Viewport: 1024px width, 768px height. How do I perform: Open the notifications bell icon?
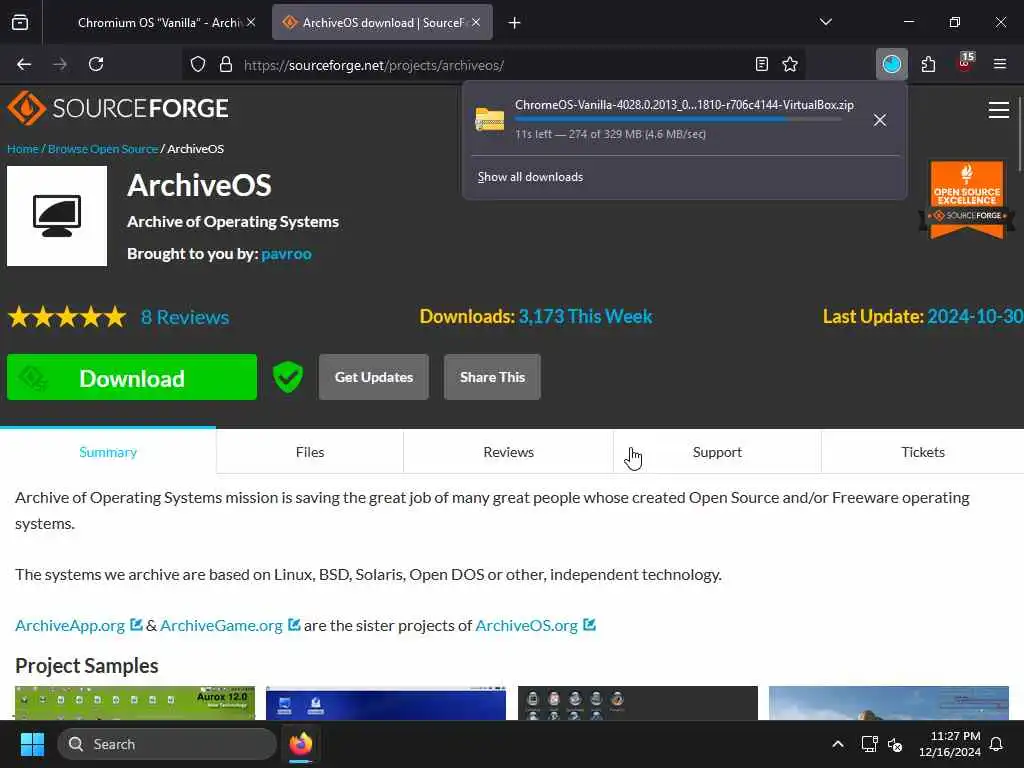(997, 744)
